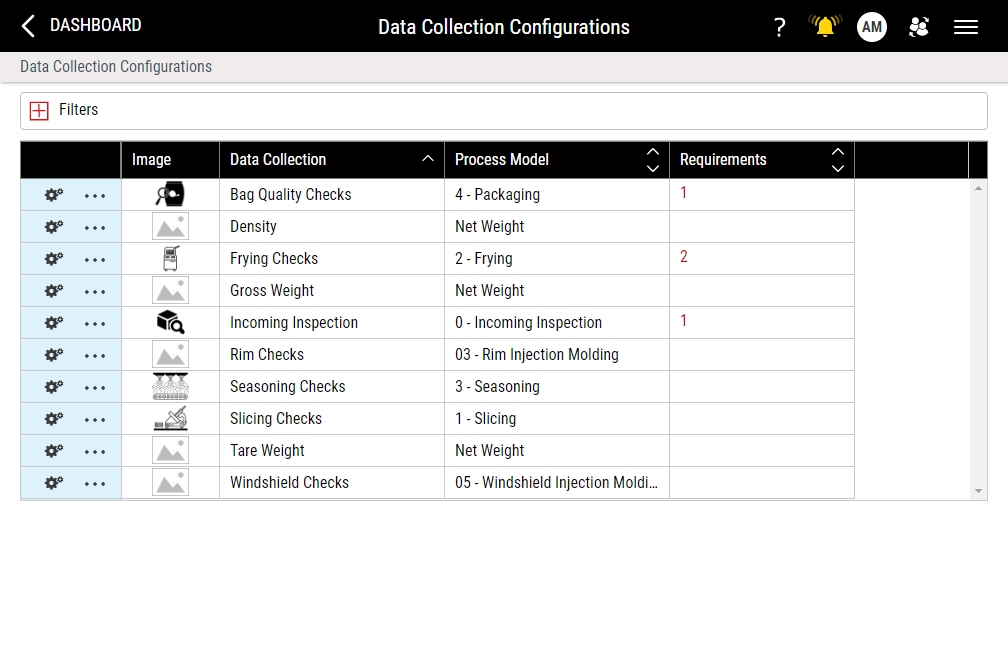
Task: Click the ellipsis menu on the Frying Checks row
Action: point(95,259)
